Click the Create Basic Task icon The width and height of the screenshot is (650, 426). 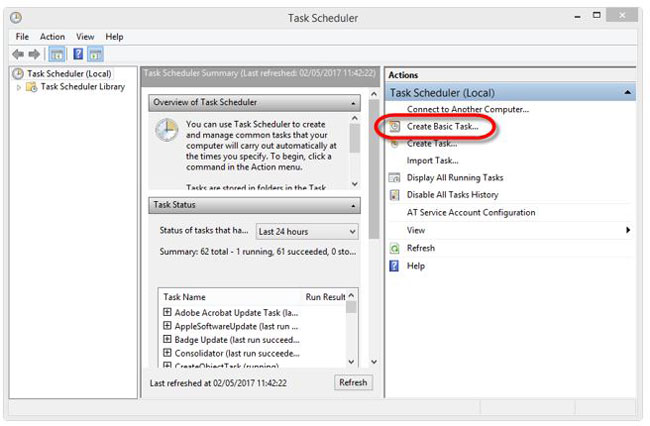(x=395, y=127)
